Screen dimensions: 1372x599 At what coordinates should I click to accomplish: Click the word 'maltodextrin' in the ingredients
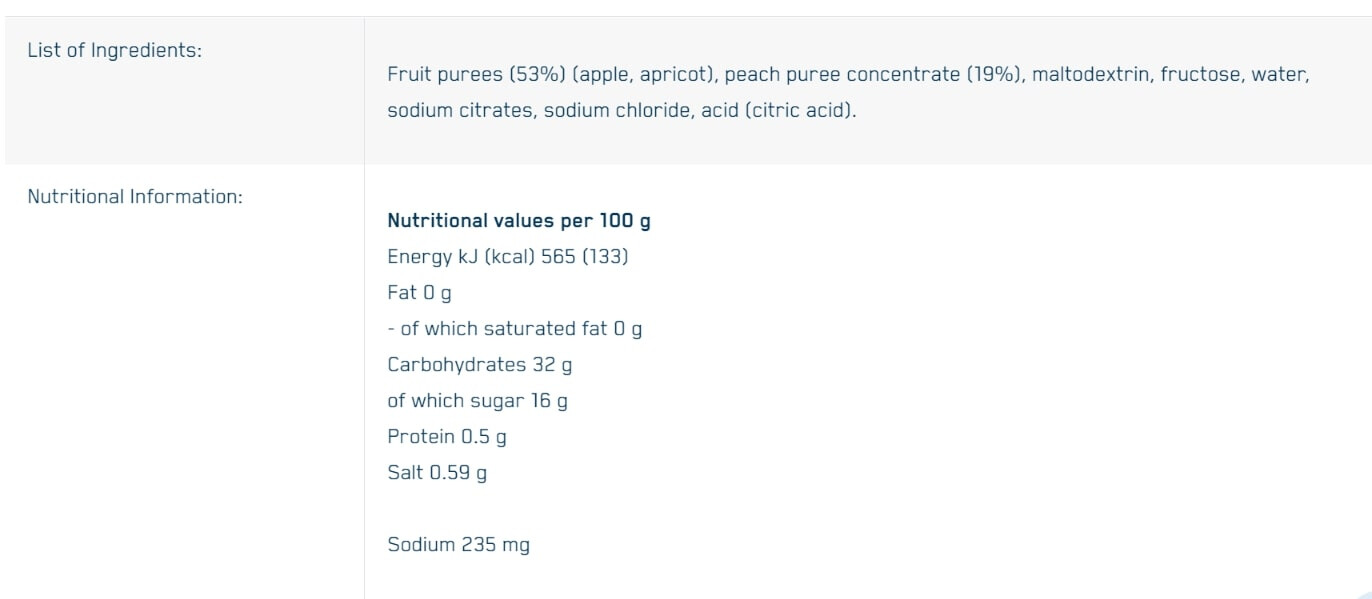1090,75
